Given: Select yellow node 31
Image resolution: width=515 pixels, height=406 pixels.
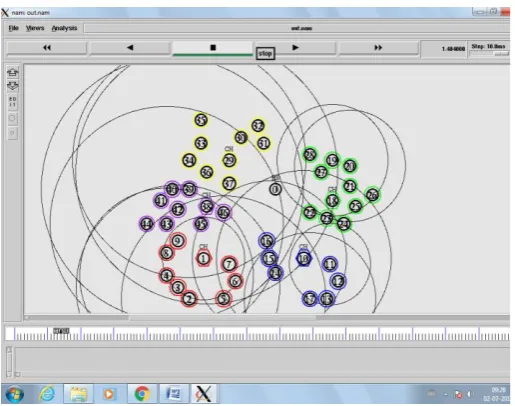Looking at the screenshot, I should (264, 143).
